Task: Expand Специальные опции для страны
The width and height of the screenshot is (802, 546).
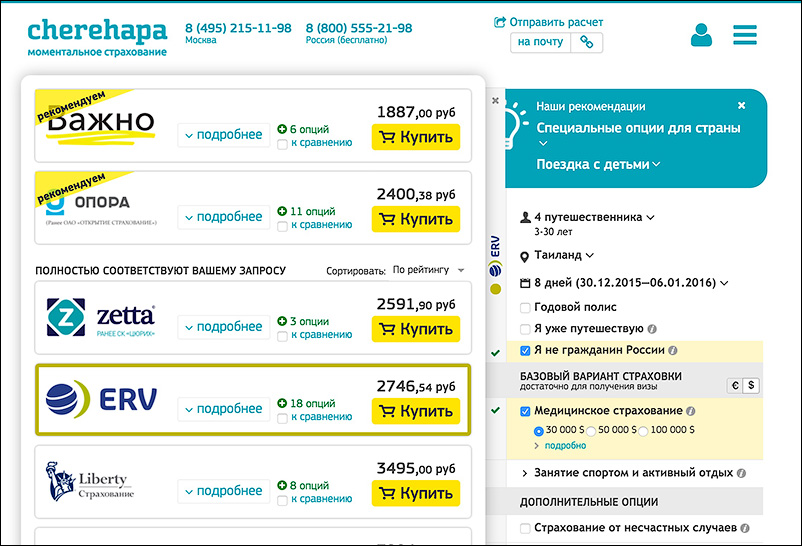Action: point(638,128)
